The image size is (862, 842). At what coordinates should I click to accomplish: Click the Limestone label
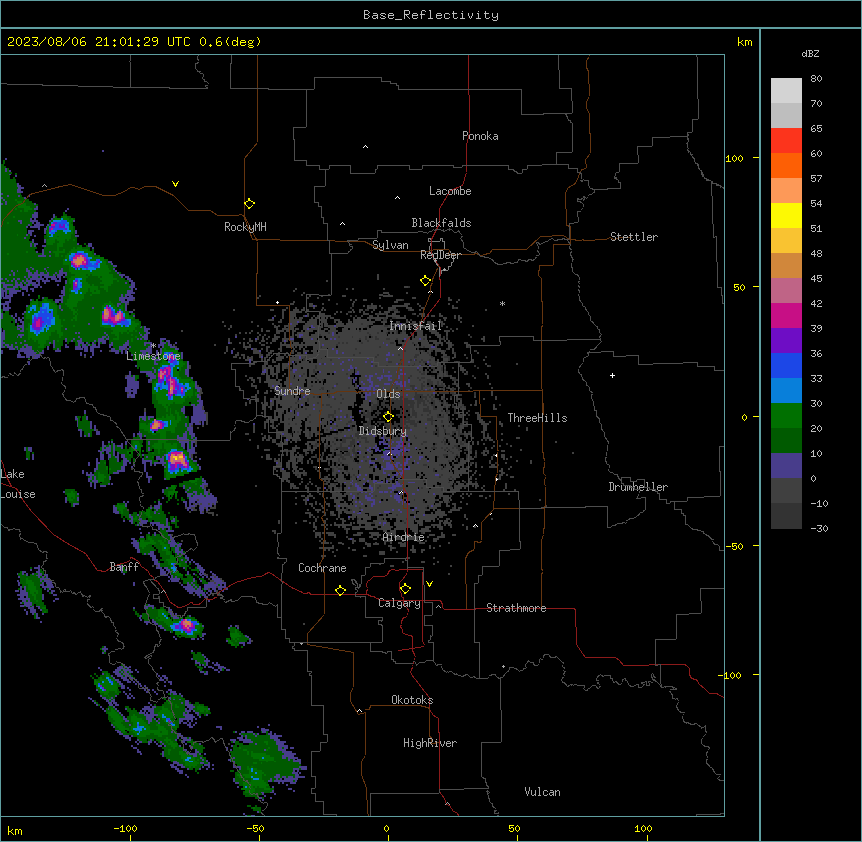point(153,356)
